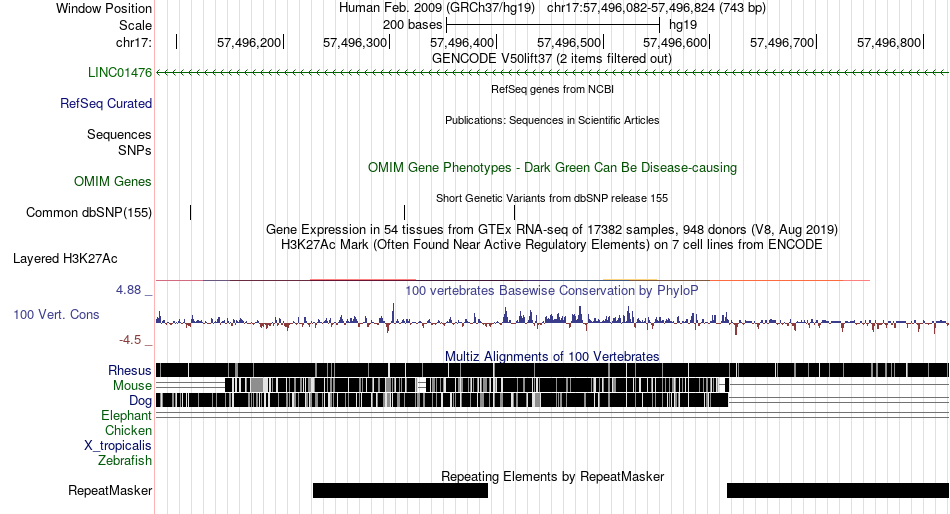Select the Dog alignment row label
The height and width of the screenshot is (514, 950).
click(140, 401)
